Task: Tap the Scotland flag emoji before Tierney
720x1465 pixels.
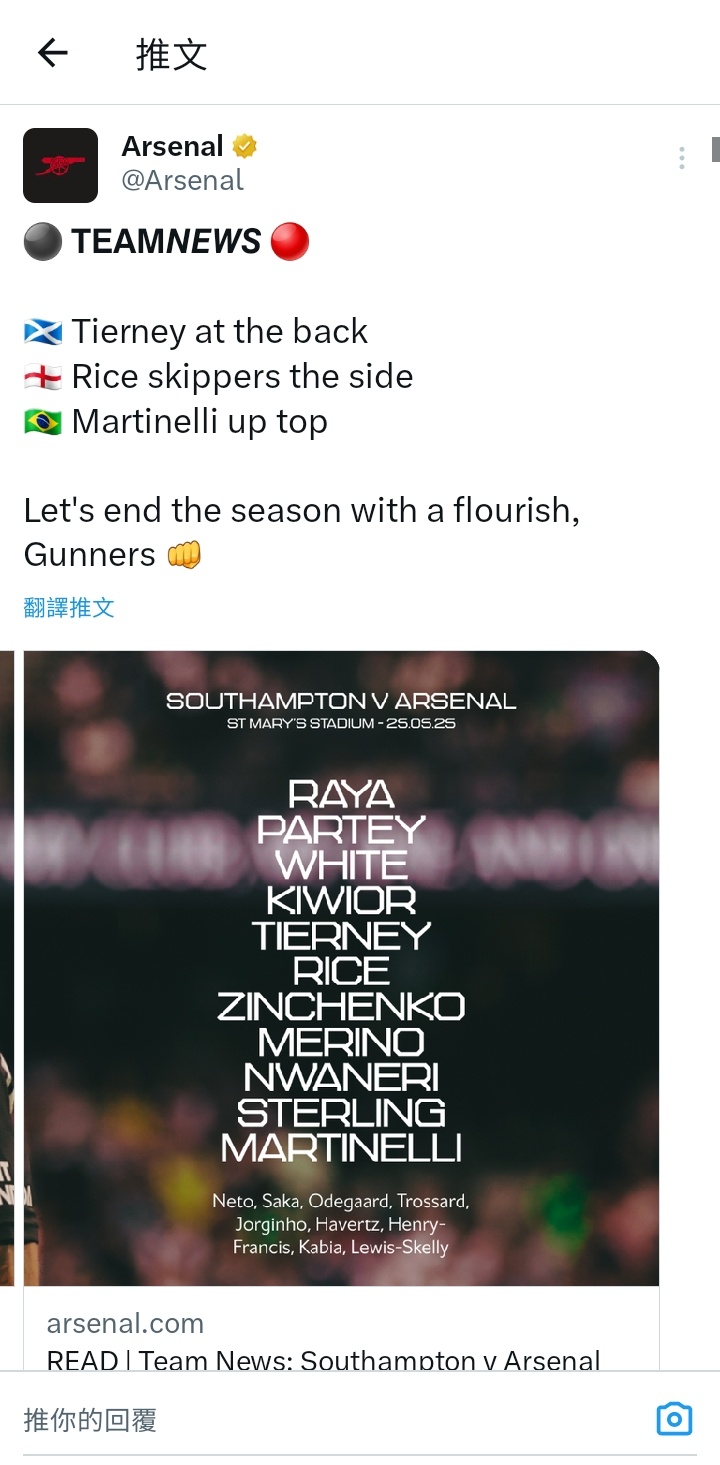Action: pos(43,331)
